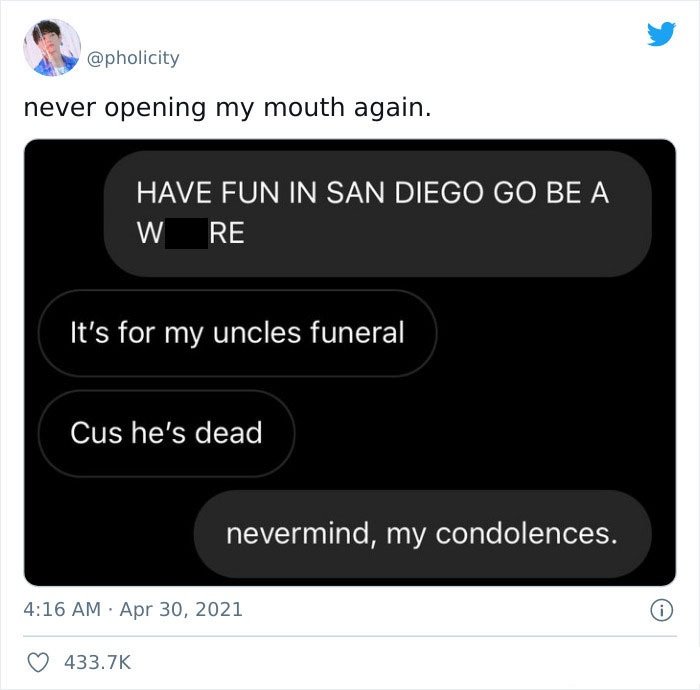Click the black censor box in the message
The image size is (700, 690).
(x=186, y=233)
